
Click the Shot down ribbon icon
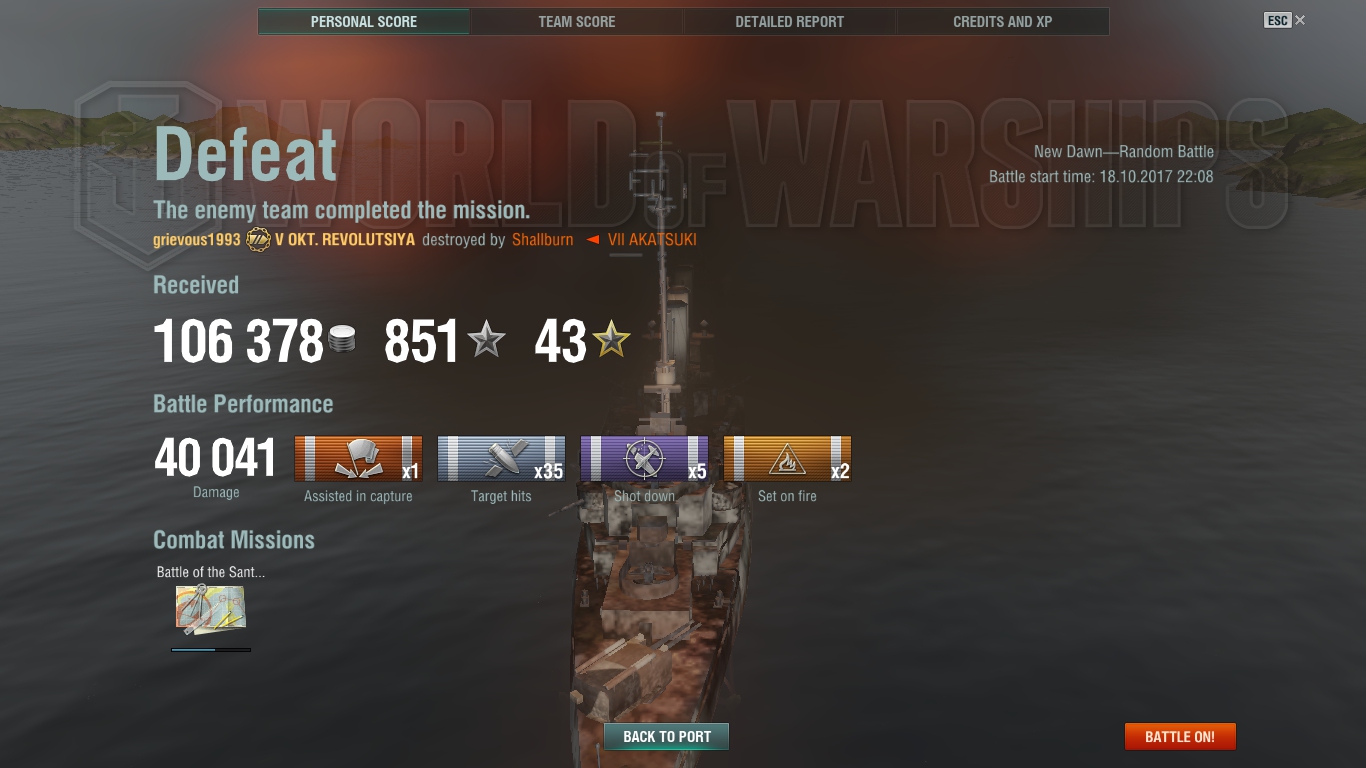(644, 459)
